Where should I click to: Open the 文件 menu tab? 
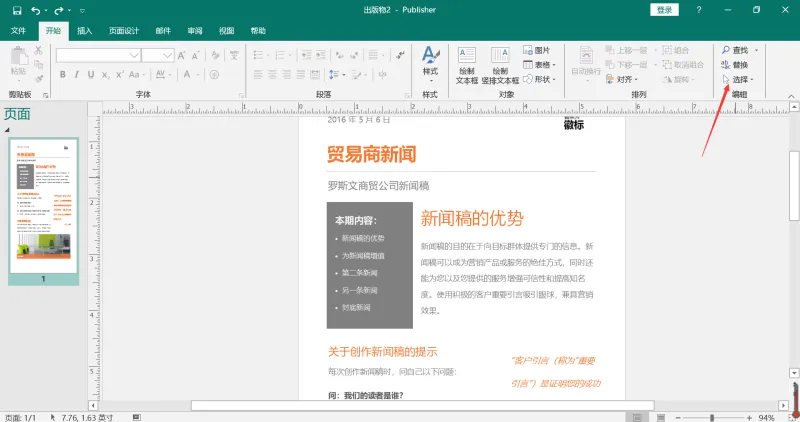(x=18, y=31)
